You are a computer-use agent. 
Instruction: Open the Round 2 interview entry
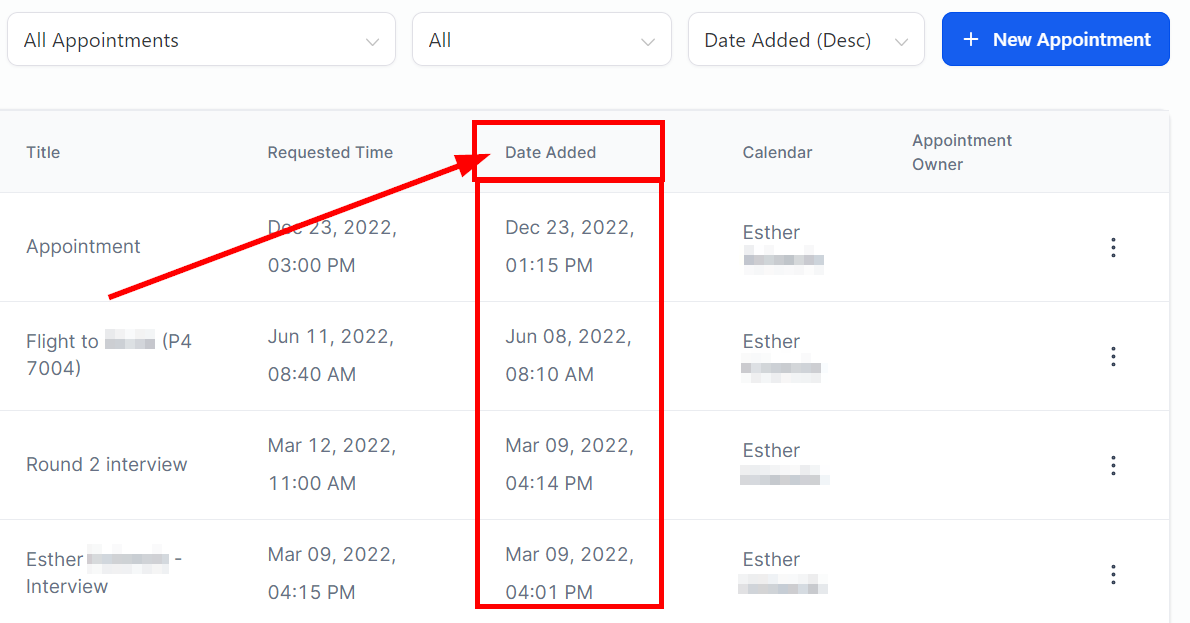click(106, 464)
